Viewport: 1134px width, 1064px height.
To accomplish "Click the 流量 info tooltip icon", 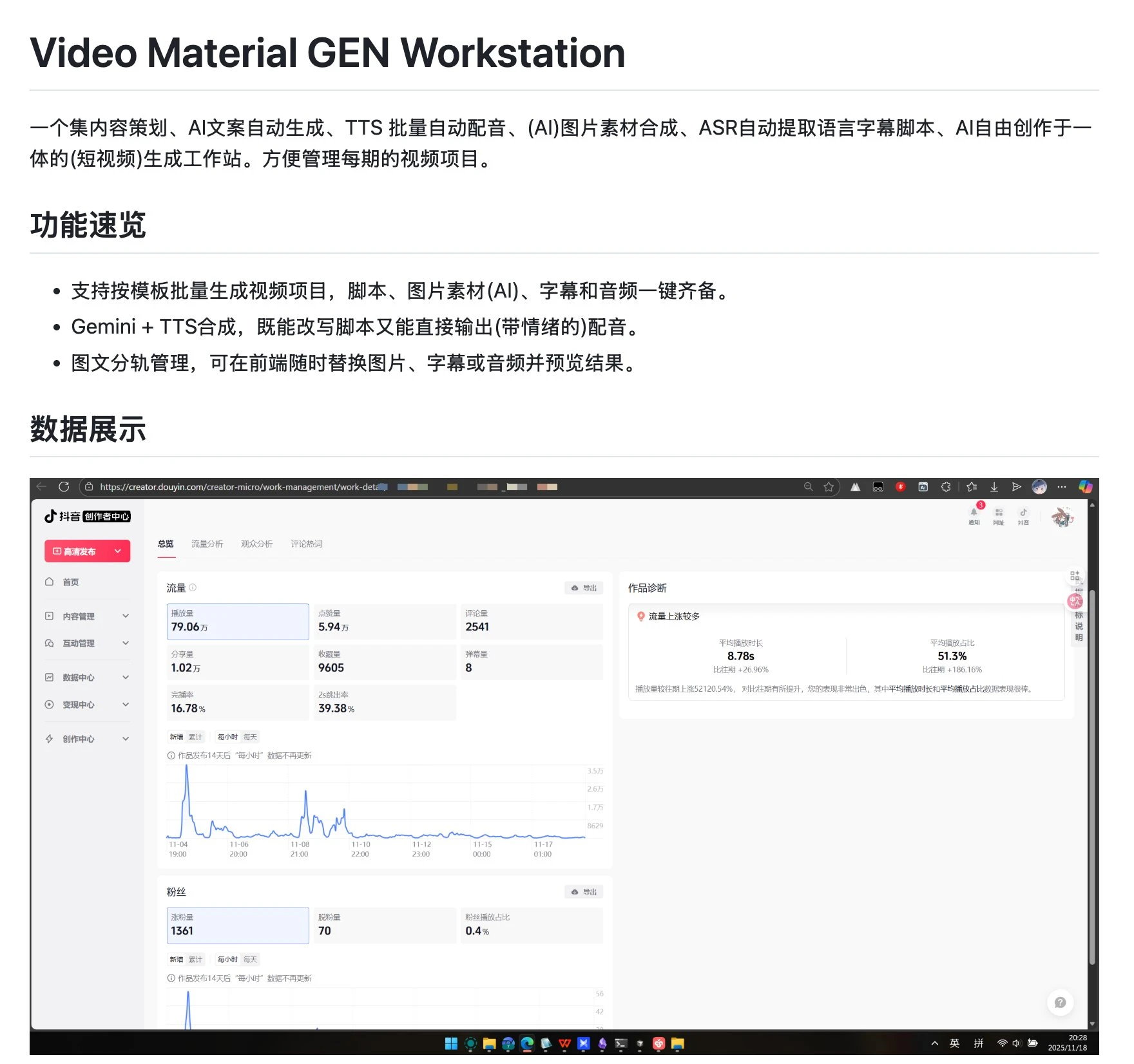I will point(193,587).
